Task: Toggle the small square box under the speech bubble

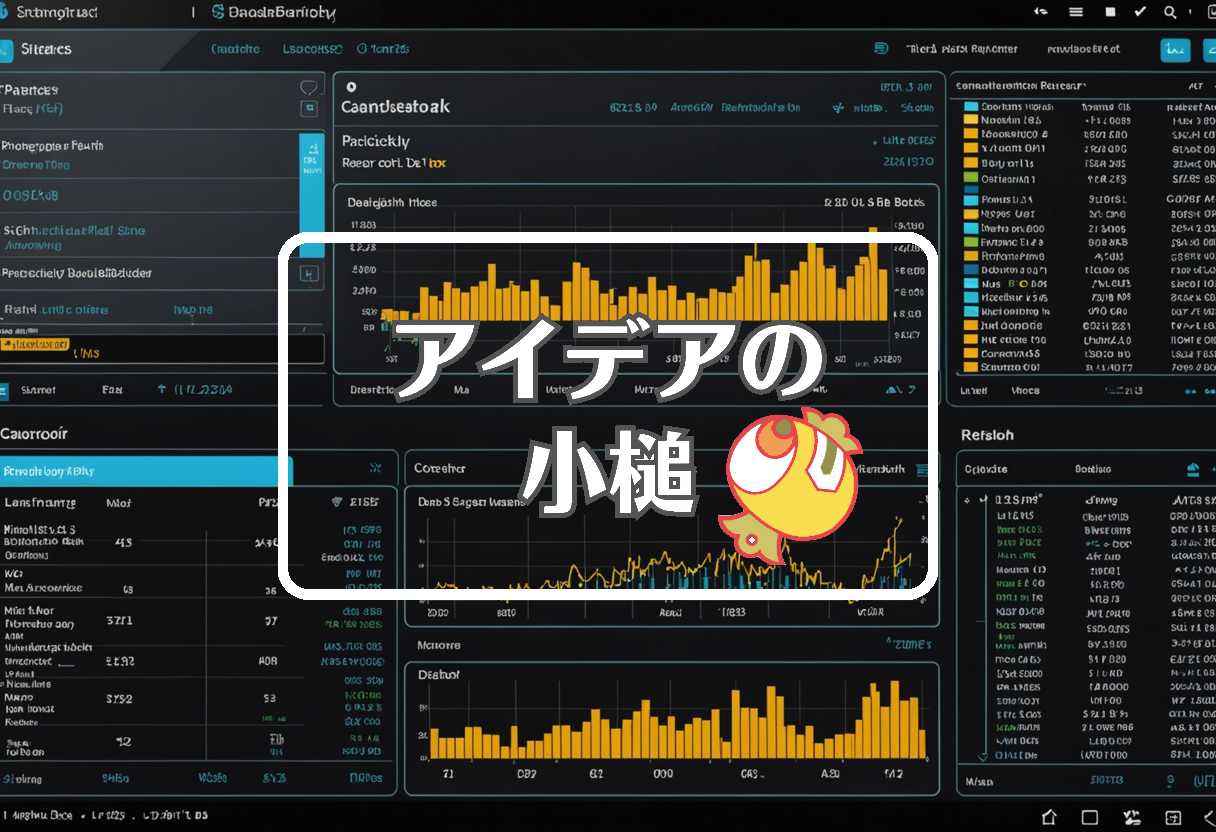Action: pyautogui.click(x=309, y=108)
